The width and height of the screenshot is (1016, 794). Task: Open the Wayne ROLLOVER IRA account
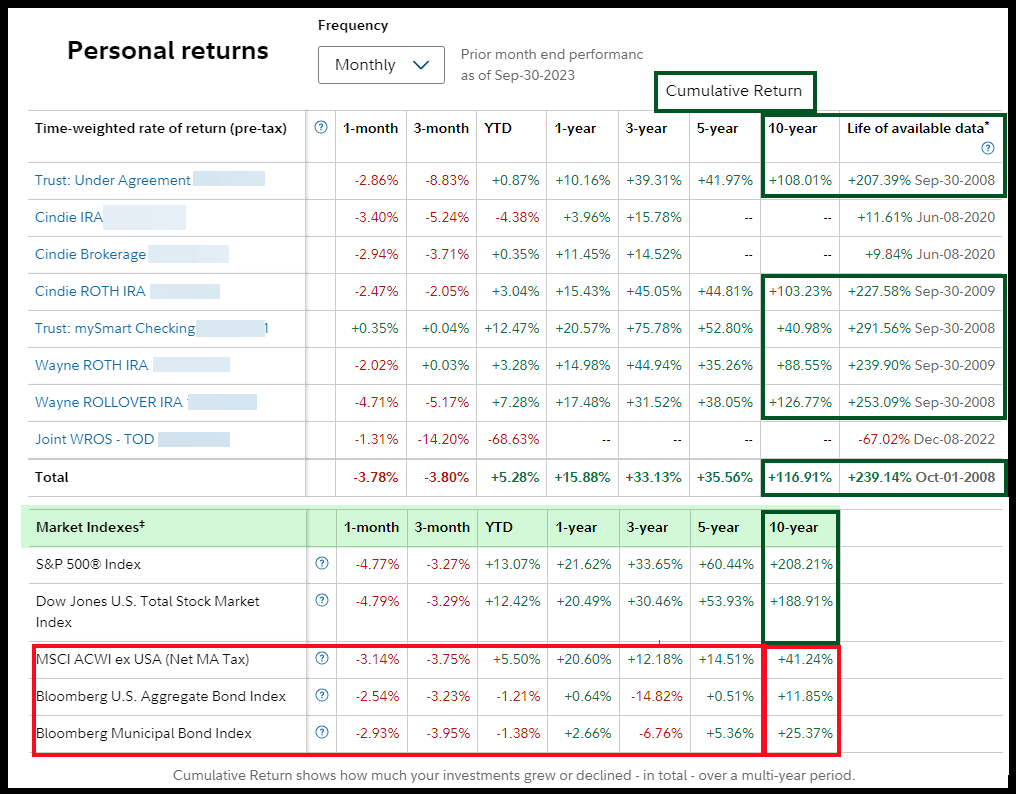pyautogui.click(x=108, y=403)
